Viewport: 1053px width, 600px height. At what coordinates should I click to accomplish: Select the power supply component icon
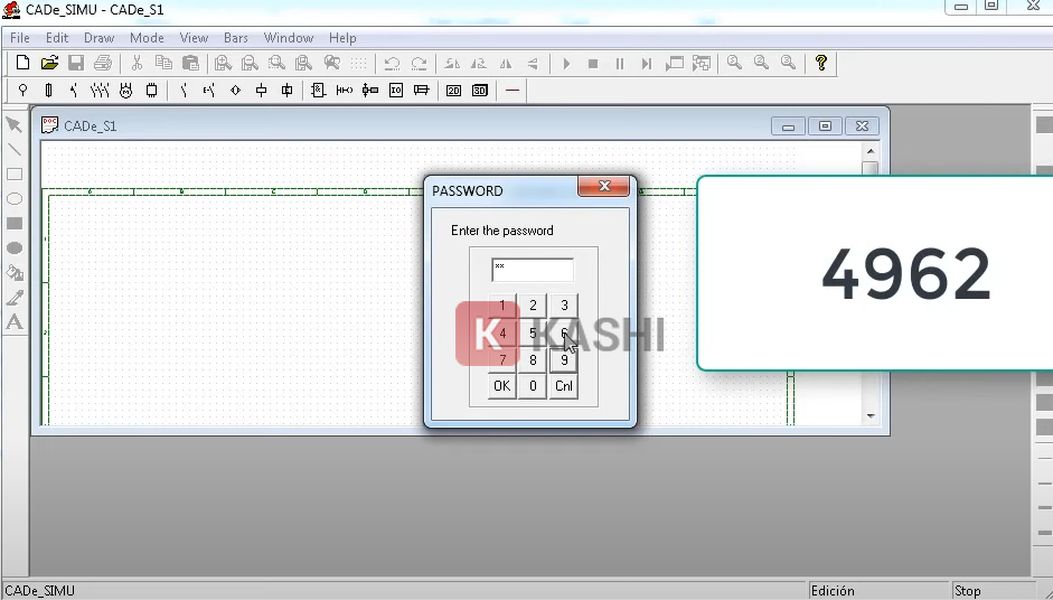(23, 90)
